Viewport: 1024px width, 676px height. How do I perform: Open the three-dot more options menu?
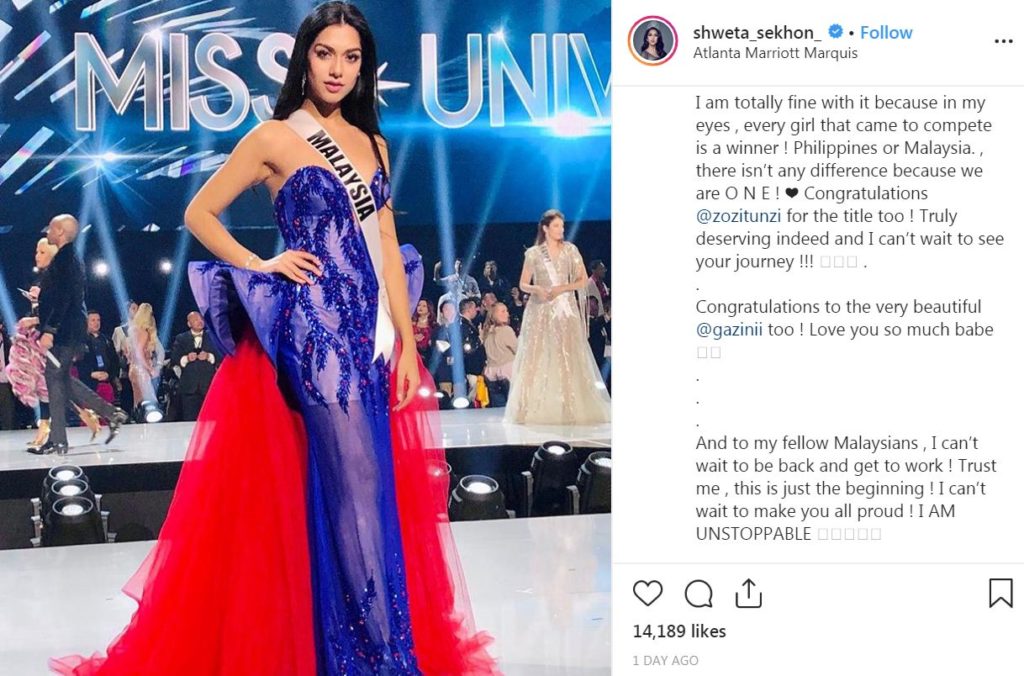tap(1003, 41)
